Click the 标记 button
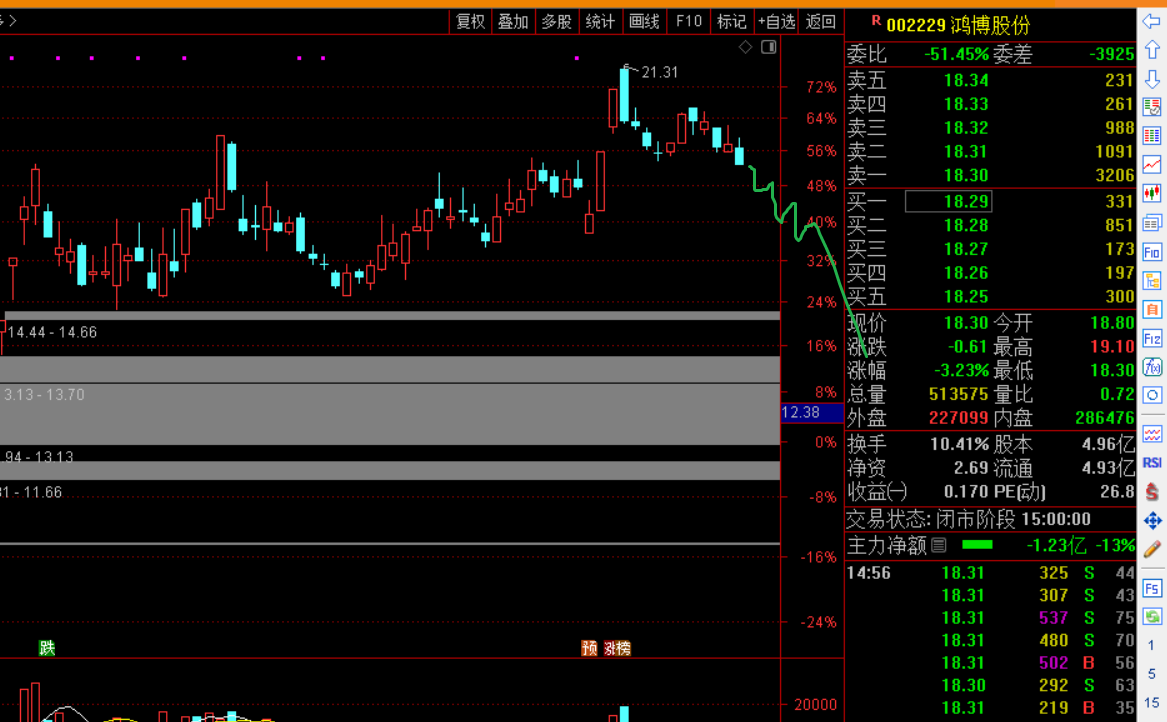This screenshot has height=722, width=1167. click(x=732, y=22)
